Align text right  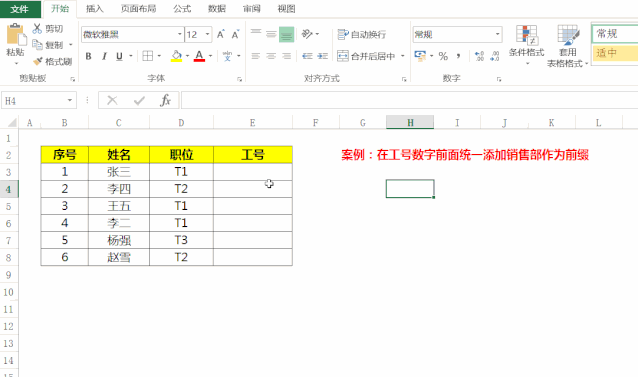(286, 56)
